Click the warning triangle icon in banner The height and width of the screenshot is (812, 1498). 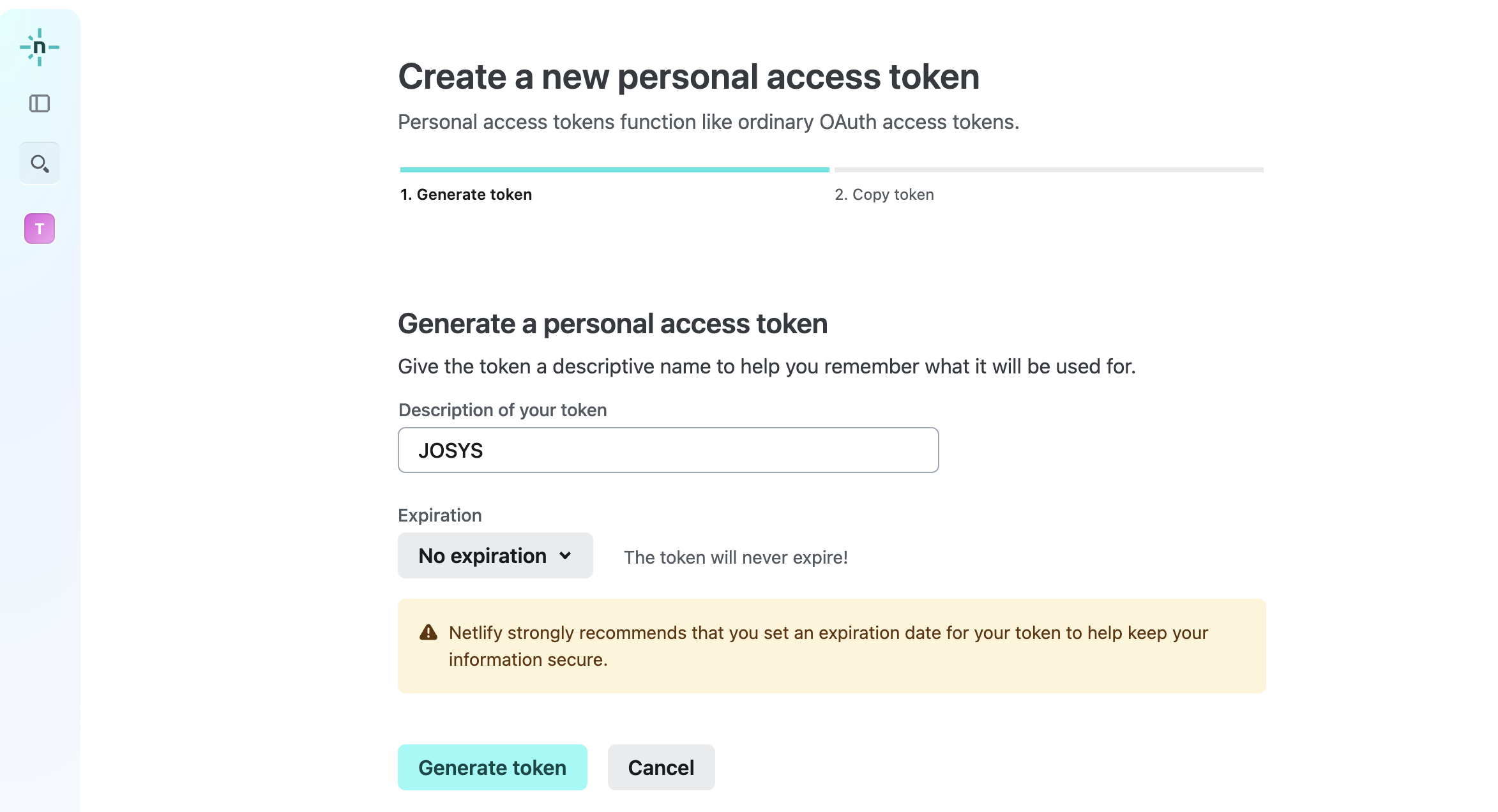coord(428,633)
